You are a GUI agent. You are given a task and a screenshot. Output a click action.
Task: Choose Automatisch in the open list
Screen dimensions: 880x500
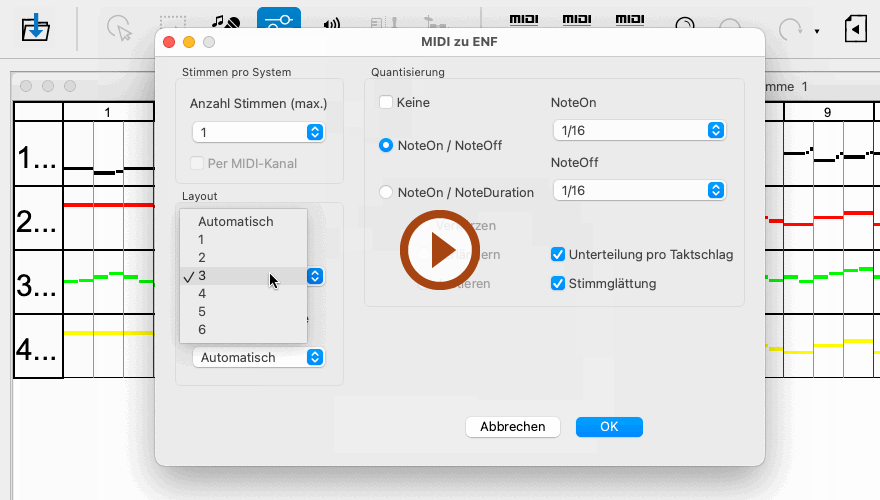(236, 221)
